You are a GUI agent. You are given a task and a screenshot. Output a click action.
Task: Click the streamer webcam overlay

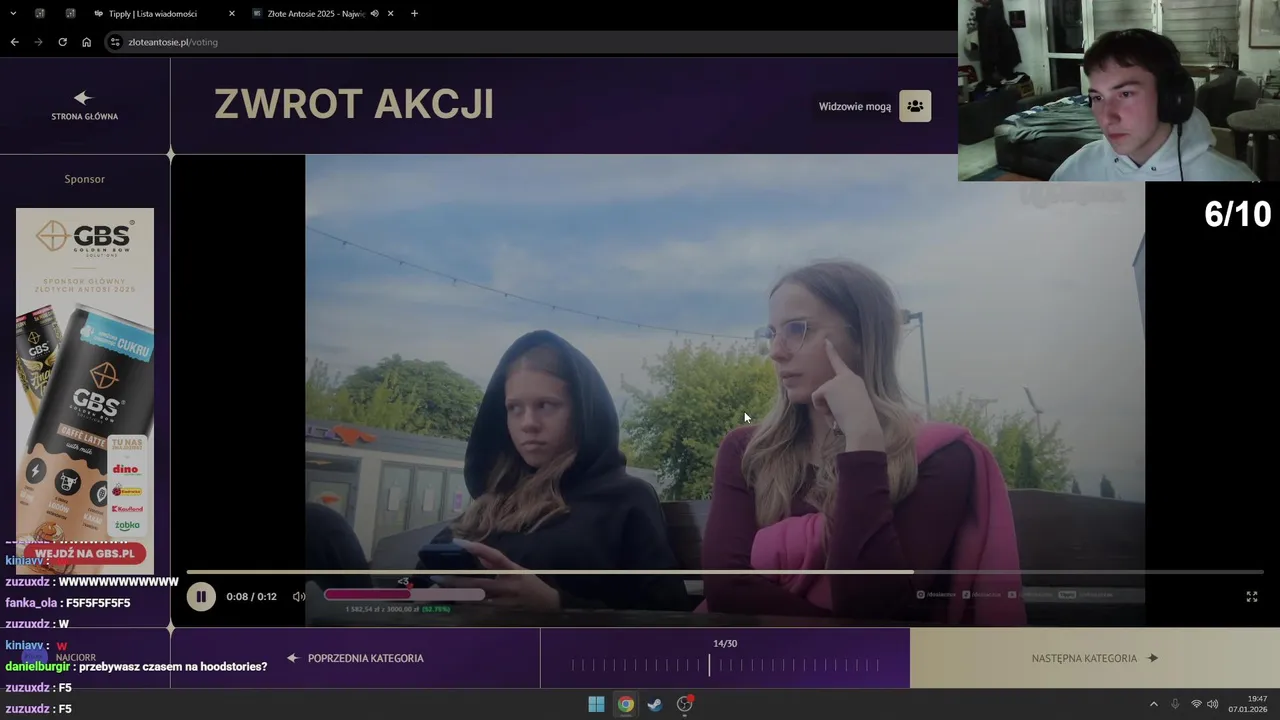(1119, 90)
